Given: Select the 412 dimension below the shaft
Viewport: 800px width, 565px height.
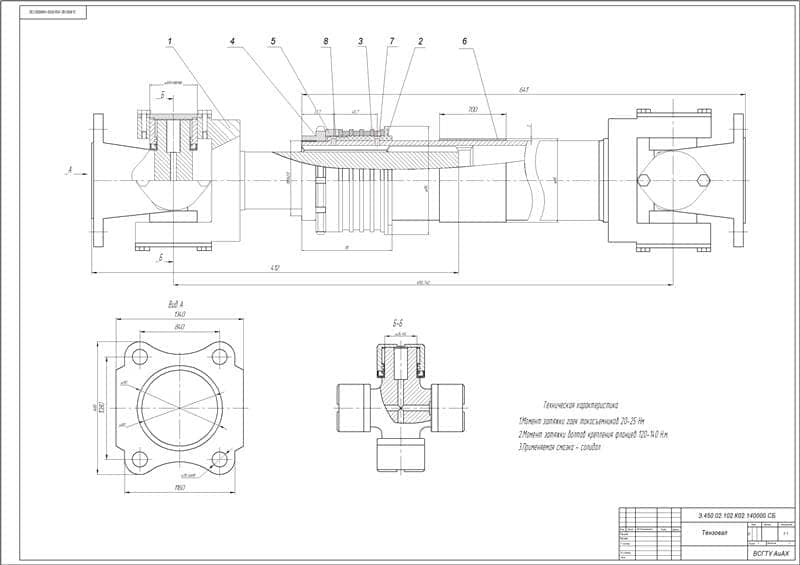Looking at the screenshot, I should (275, 268).
